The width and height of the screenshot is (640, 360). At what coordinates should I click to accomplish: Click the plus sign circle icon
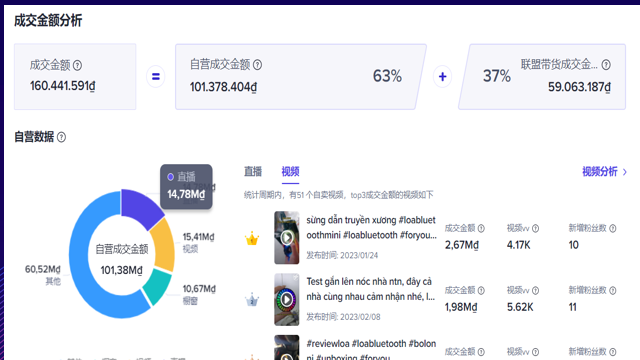442,76
